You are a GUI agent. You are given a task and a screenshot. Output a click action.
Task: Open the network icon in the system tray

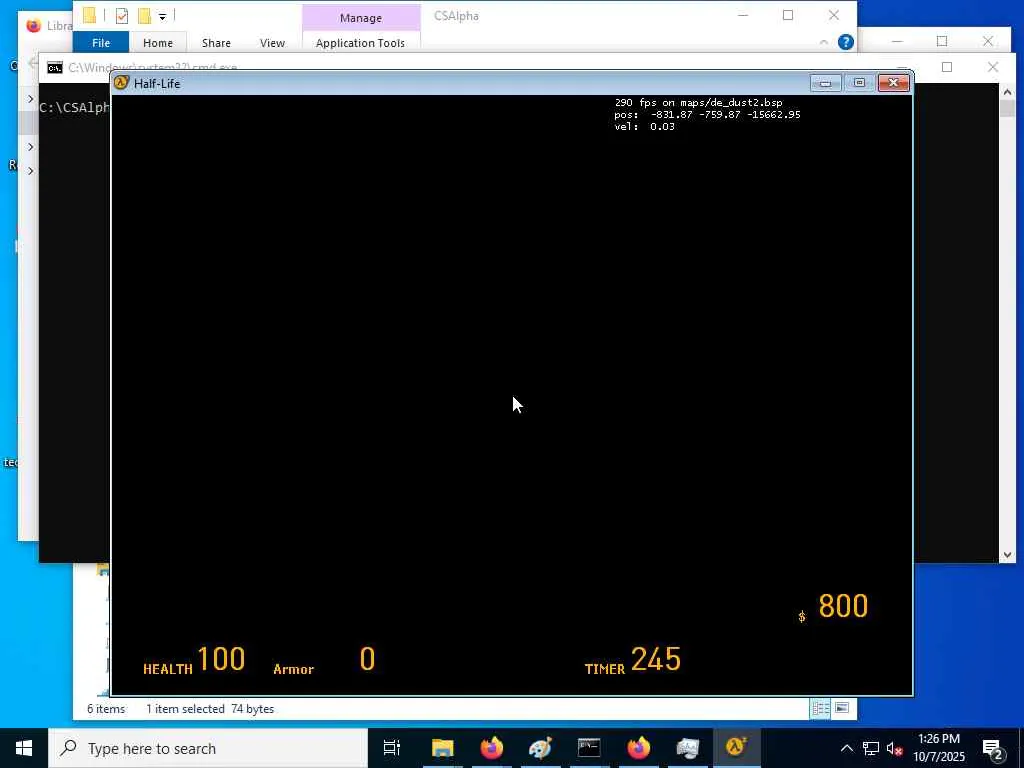coord(871,748)
